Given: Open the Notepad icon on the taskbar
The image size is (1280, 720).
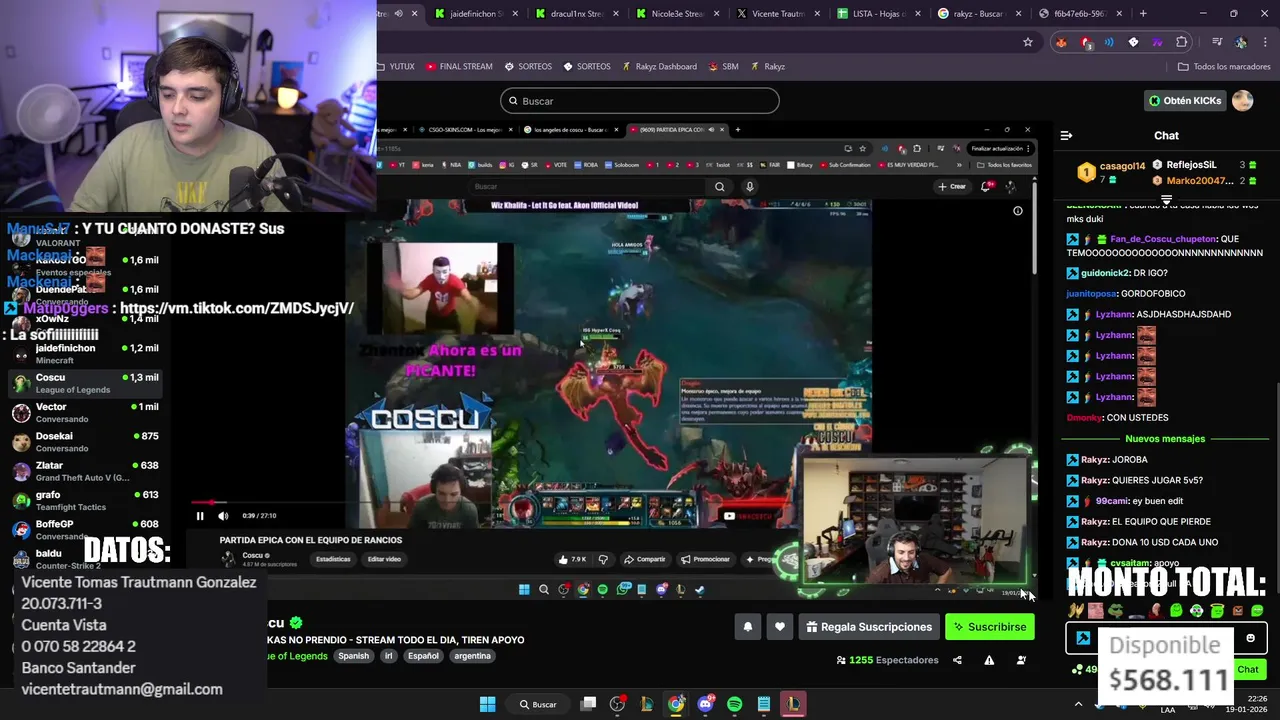Looking at the screenshot, I should point(764,704).
